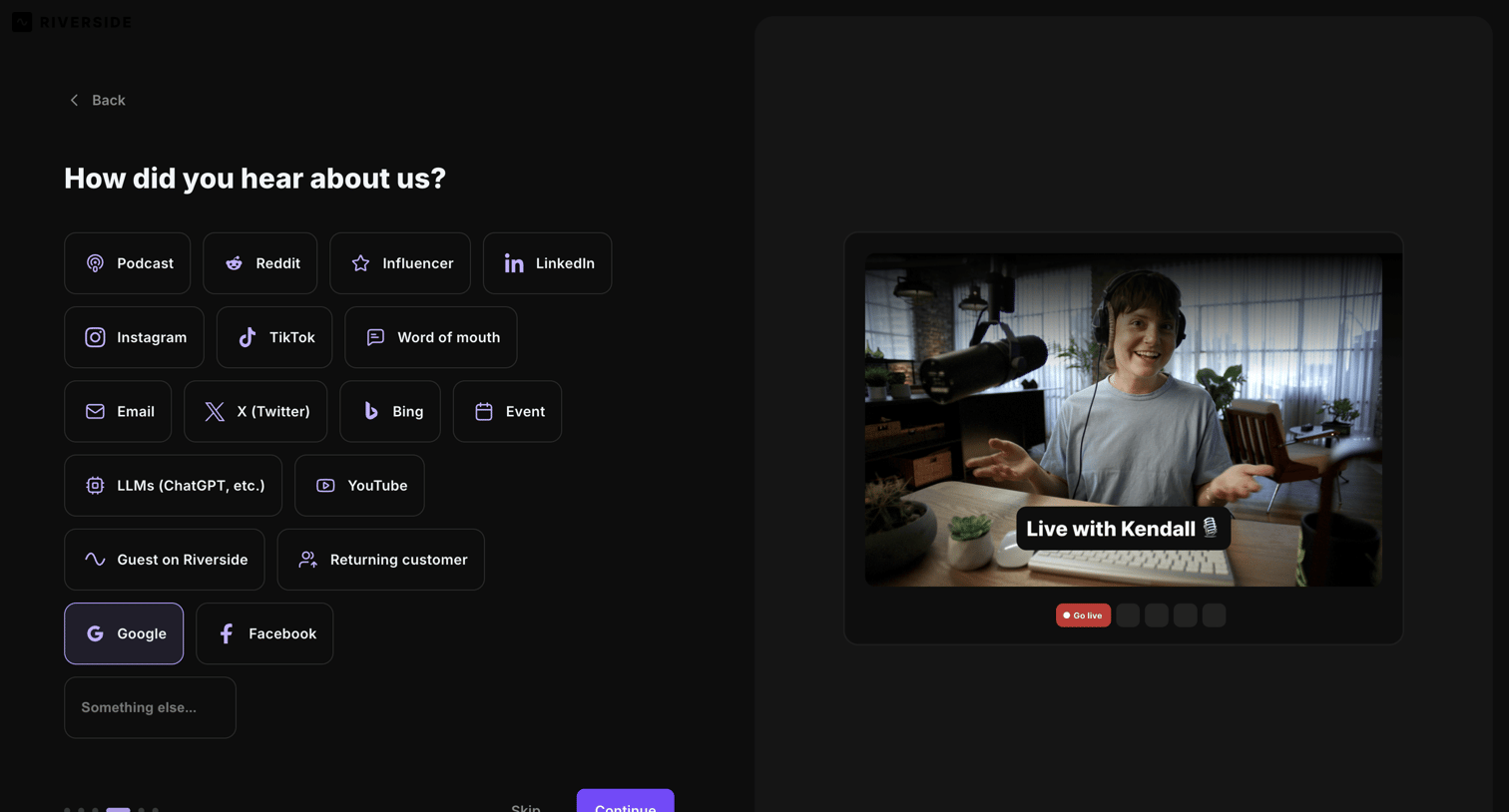1509x812 pixels.
Task: Pick the Word of mouth chat option
Action: (430, 337)
